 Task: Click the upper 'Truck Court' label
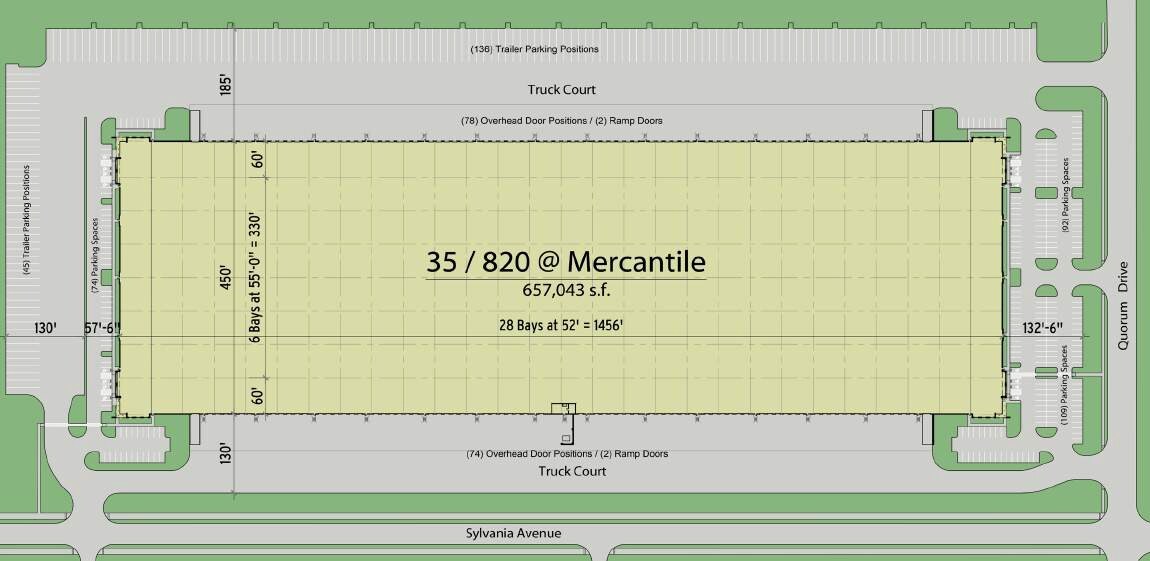point(562,89)
